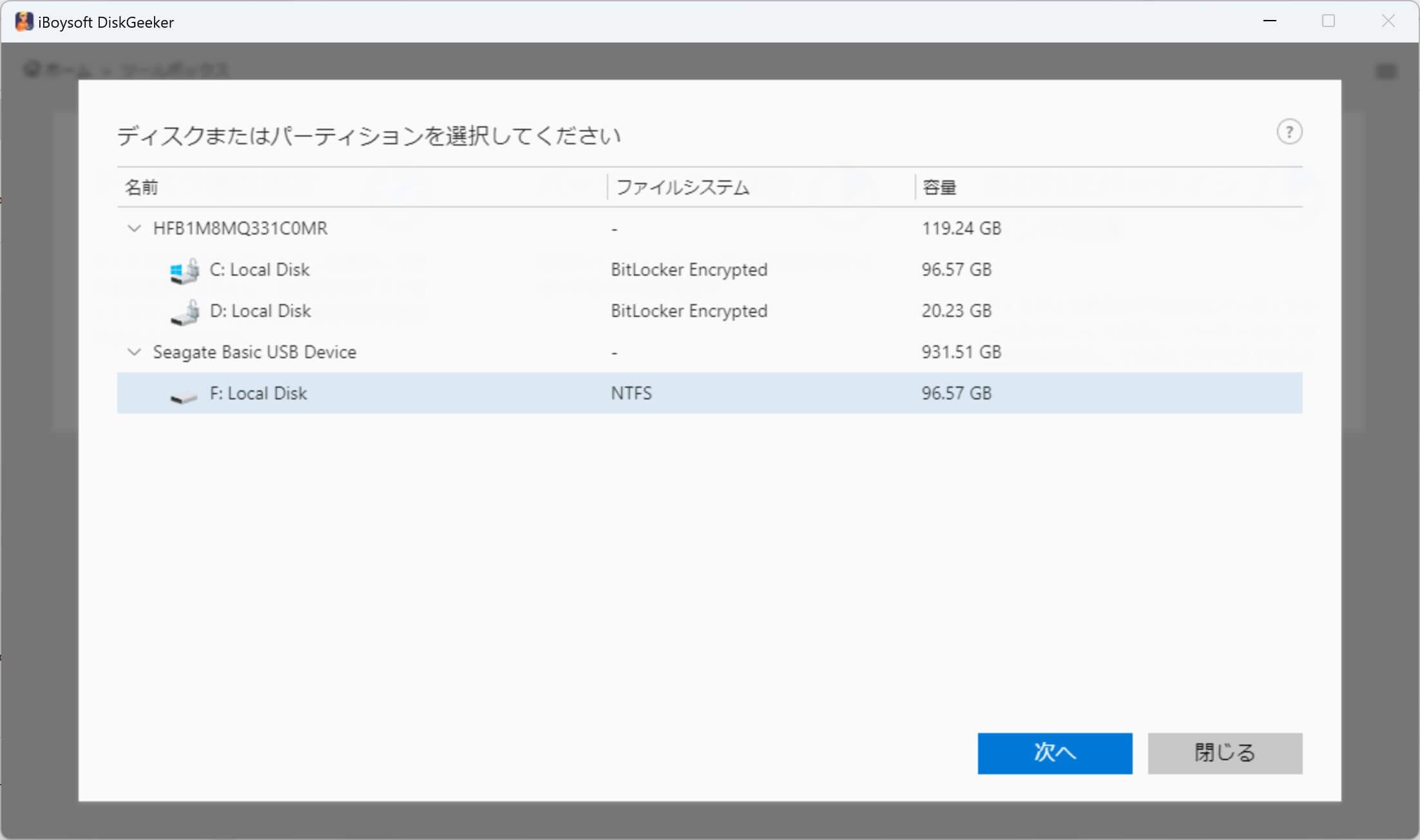Select the D: Local Disk partition

pos(709,310)
